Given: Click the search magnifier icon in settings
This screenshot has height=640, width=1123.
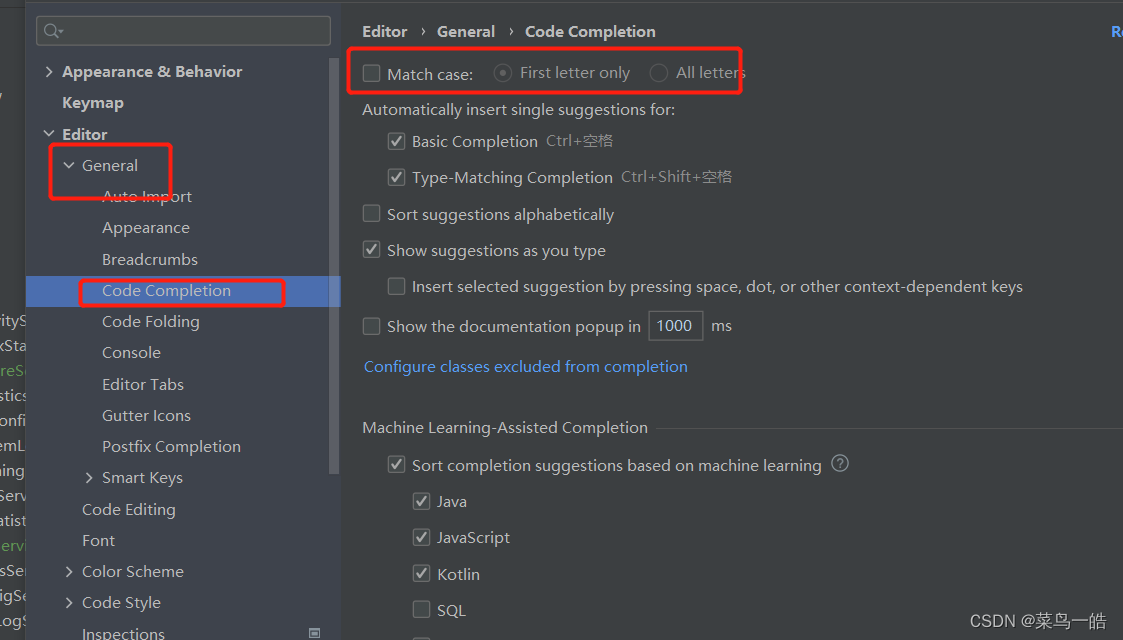Looking at the screenshot, I should 52,31.
